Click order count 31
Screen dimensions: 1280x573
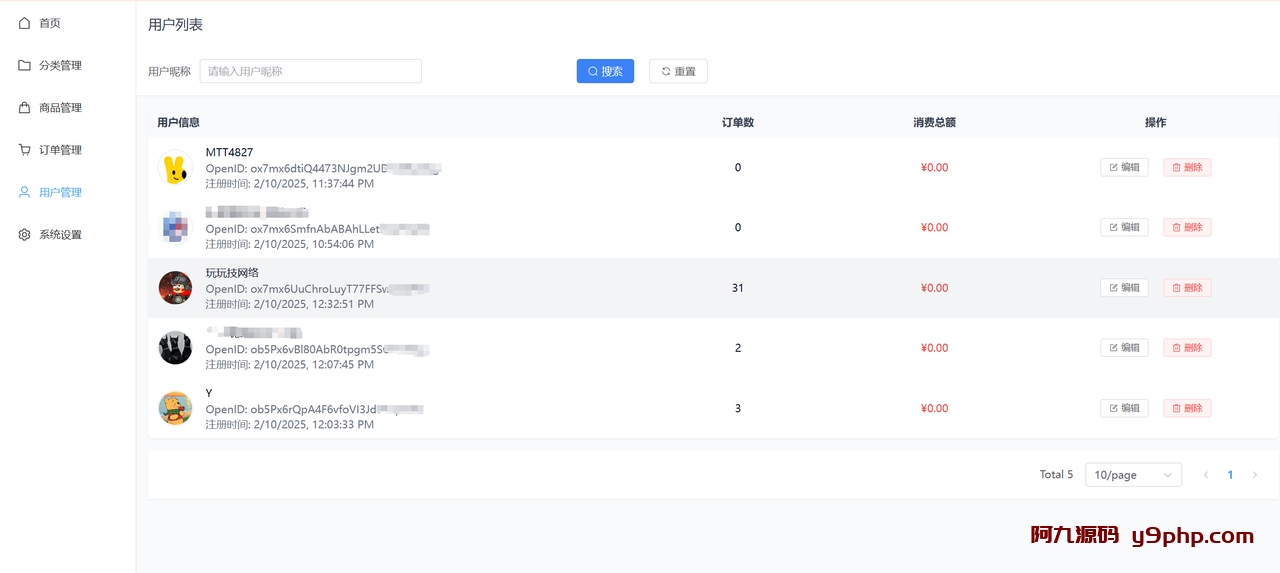pos(738,288)
